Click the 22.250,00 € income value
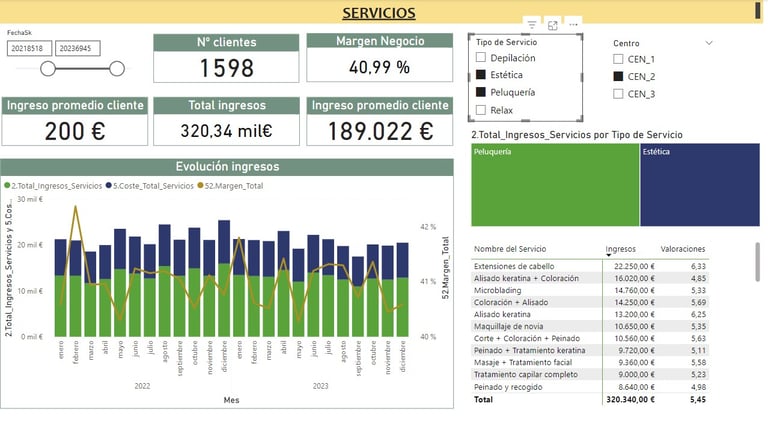This screenshot has height=430, width=768. pyautogui.click(x=634, y=266)
